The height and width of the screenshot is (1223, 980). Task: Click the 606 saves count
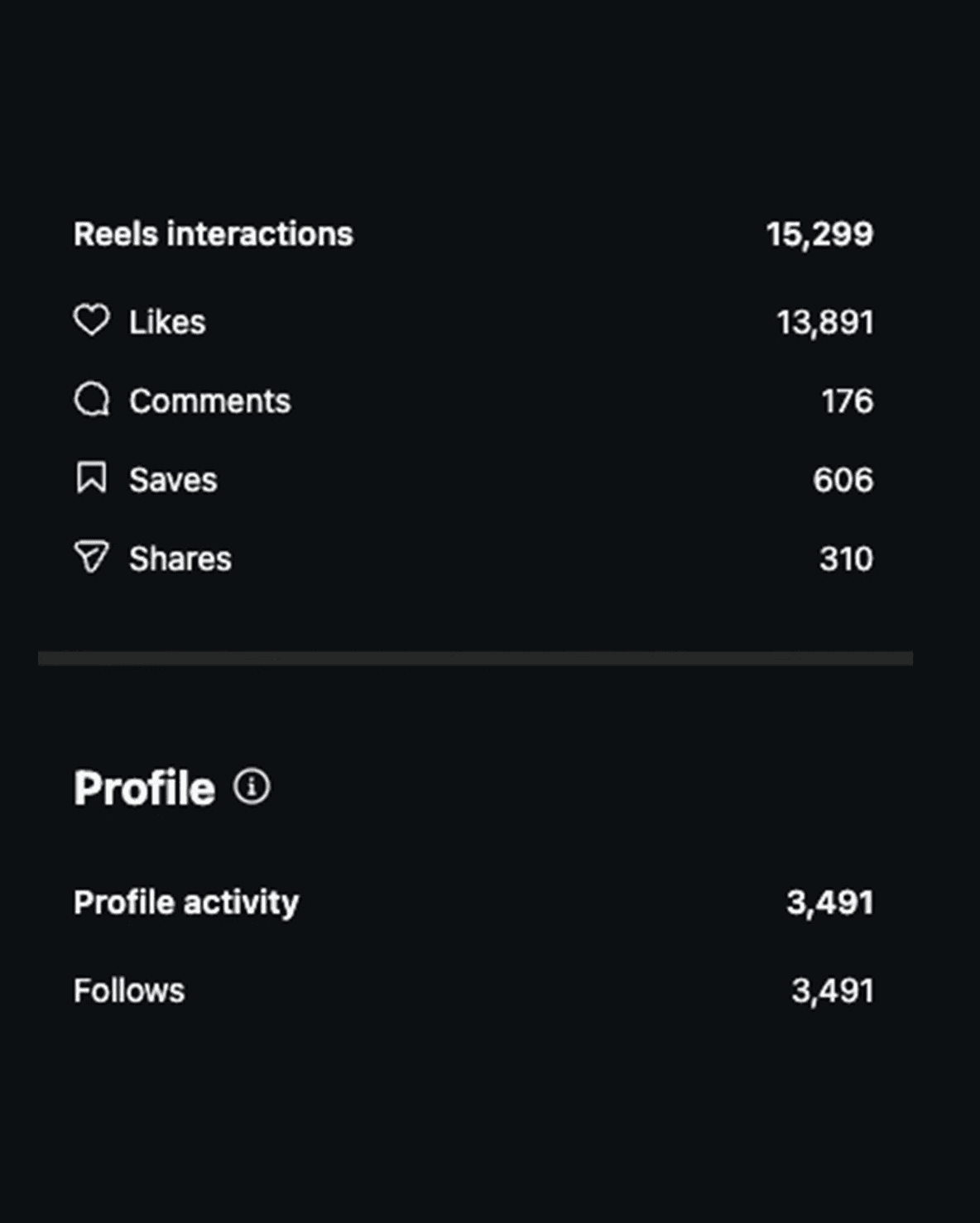(843, 480)
